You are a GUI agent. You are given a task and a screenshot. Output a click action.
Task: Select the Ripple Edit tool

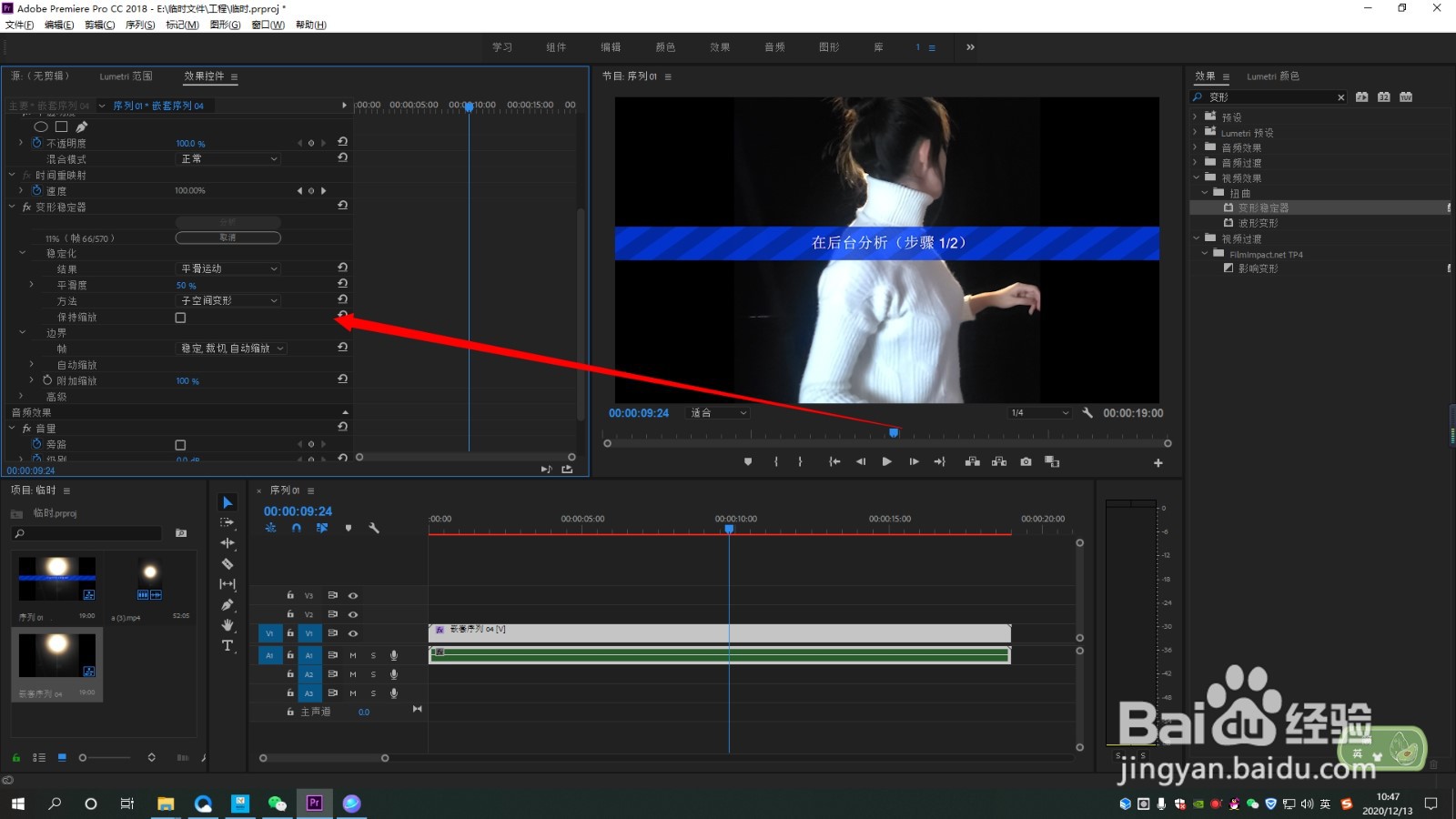point(227,543)
